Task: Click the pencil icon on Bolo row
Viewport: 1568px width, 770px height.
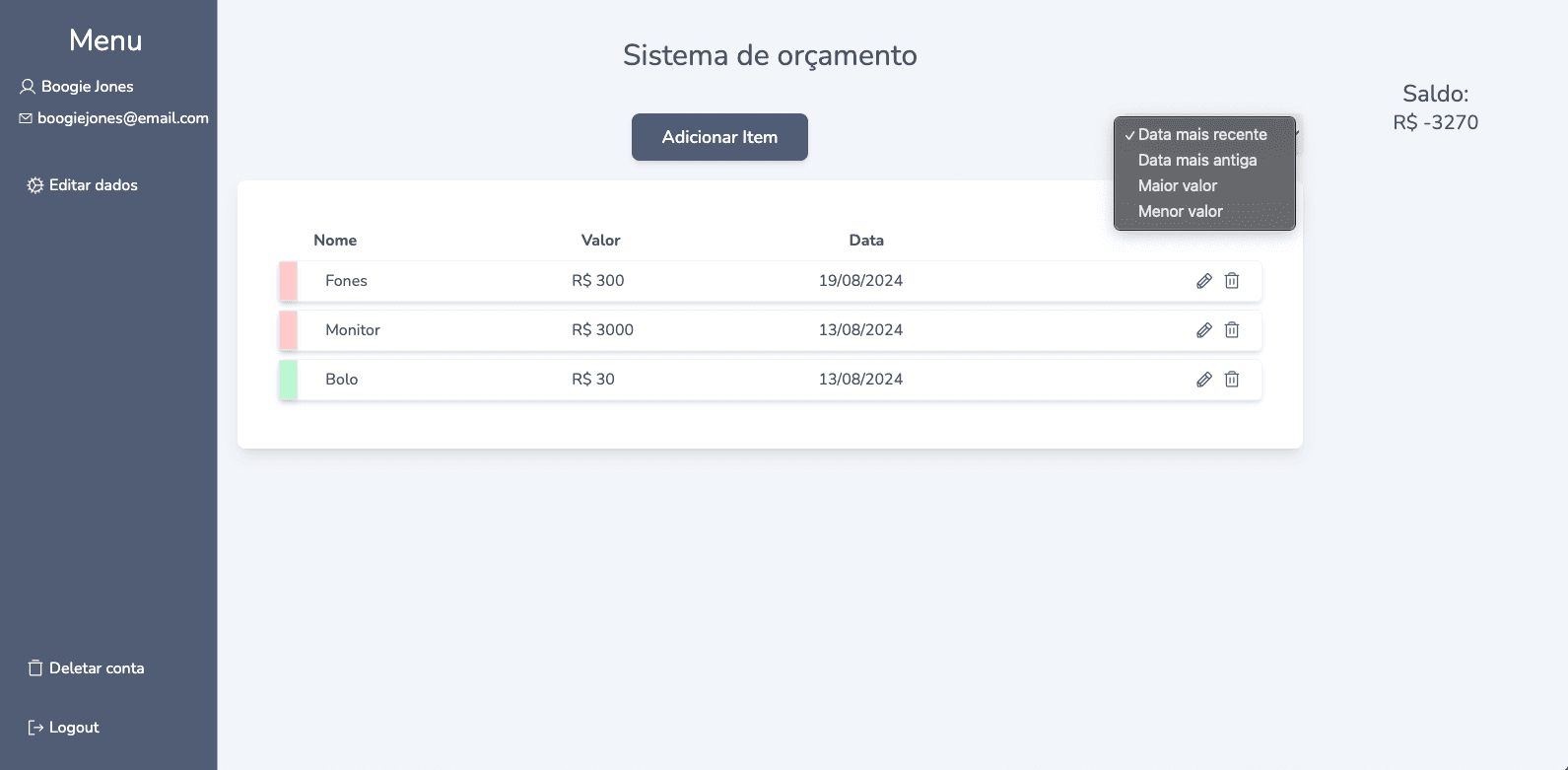Action: (x=1203, y=380)
